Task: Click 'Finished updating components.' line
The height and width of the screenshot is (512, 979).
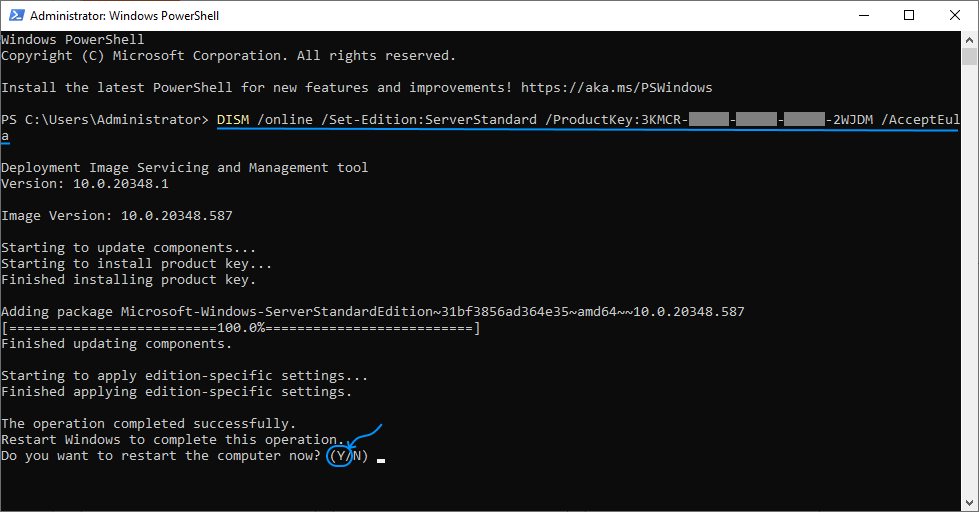Action: tap(117, 343)
